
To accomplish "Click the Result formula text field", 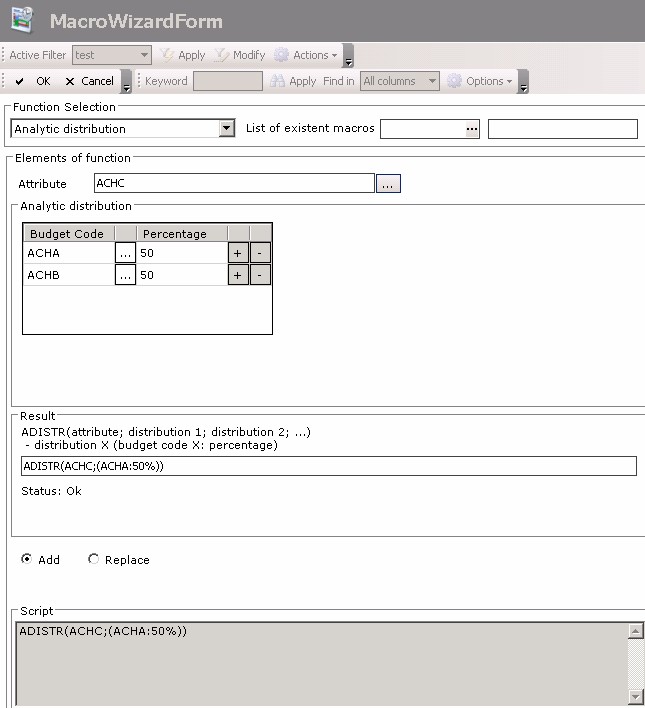I will click(x=328, y=466).
